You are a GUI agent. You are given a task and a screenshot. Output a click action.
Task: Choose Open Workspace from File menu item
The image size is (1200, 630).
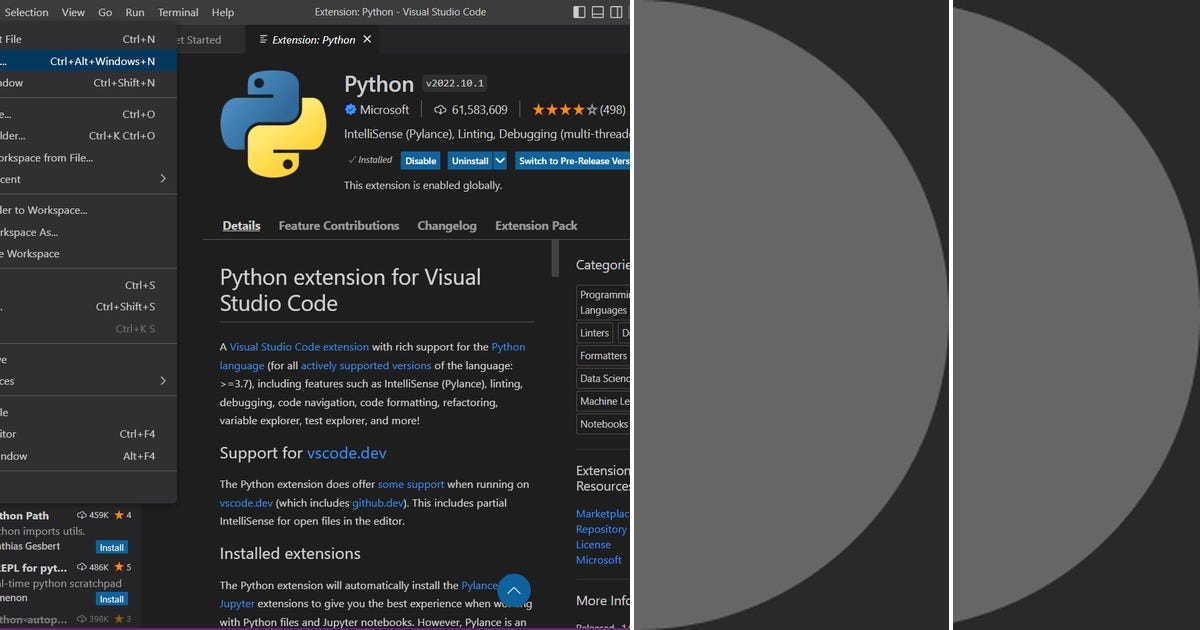click(88, 158)
